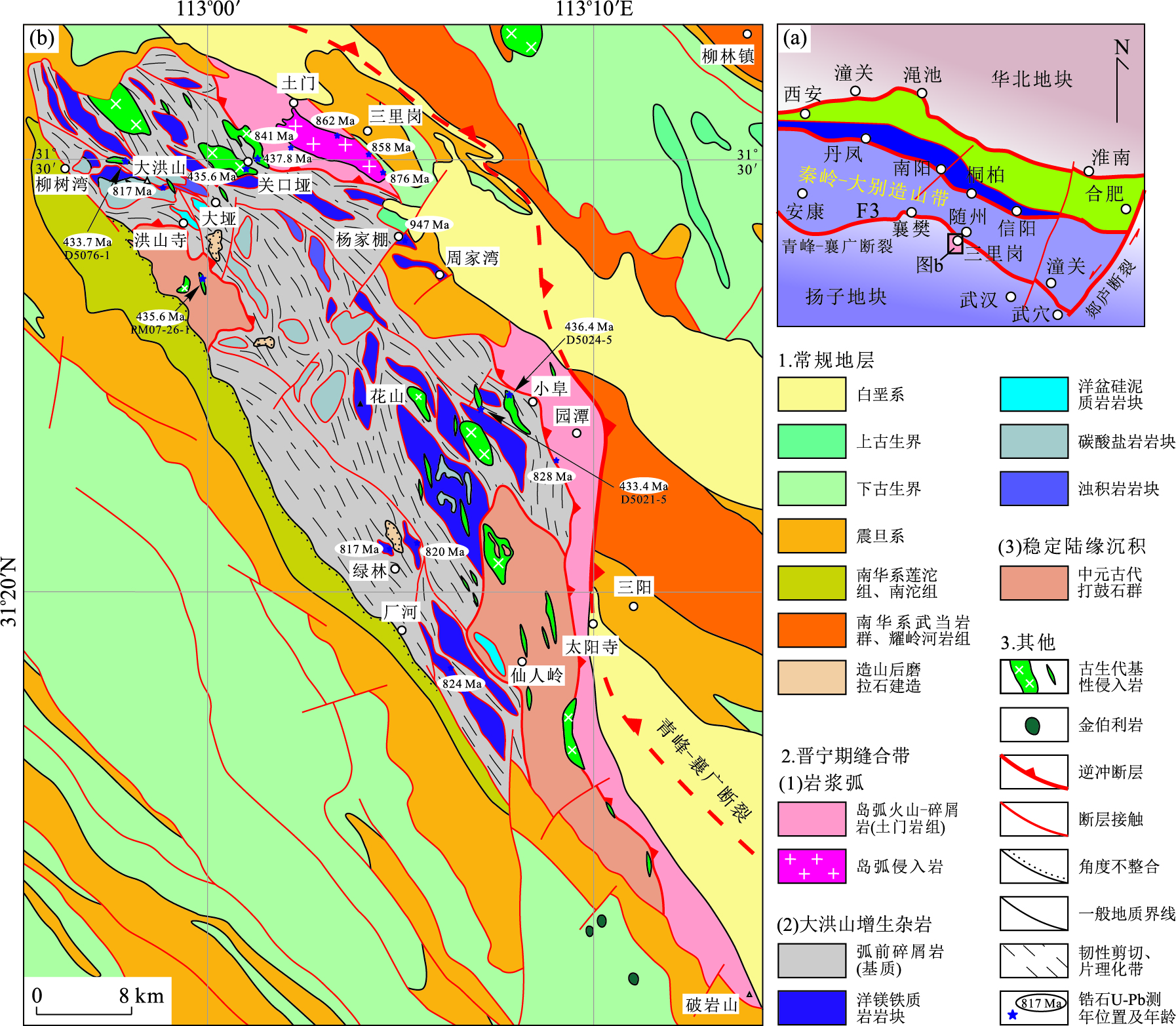
Task: Click the zircon U-Pb age legend symbol
Action: (1033, 1008)
